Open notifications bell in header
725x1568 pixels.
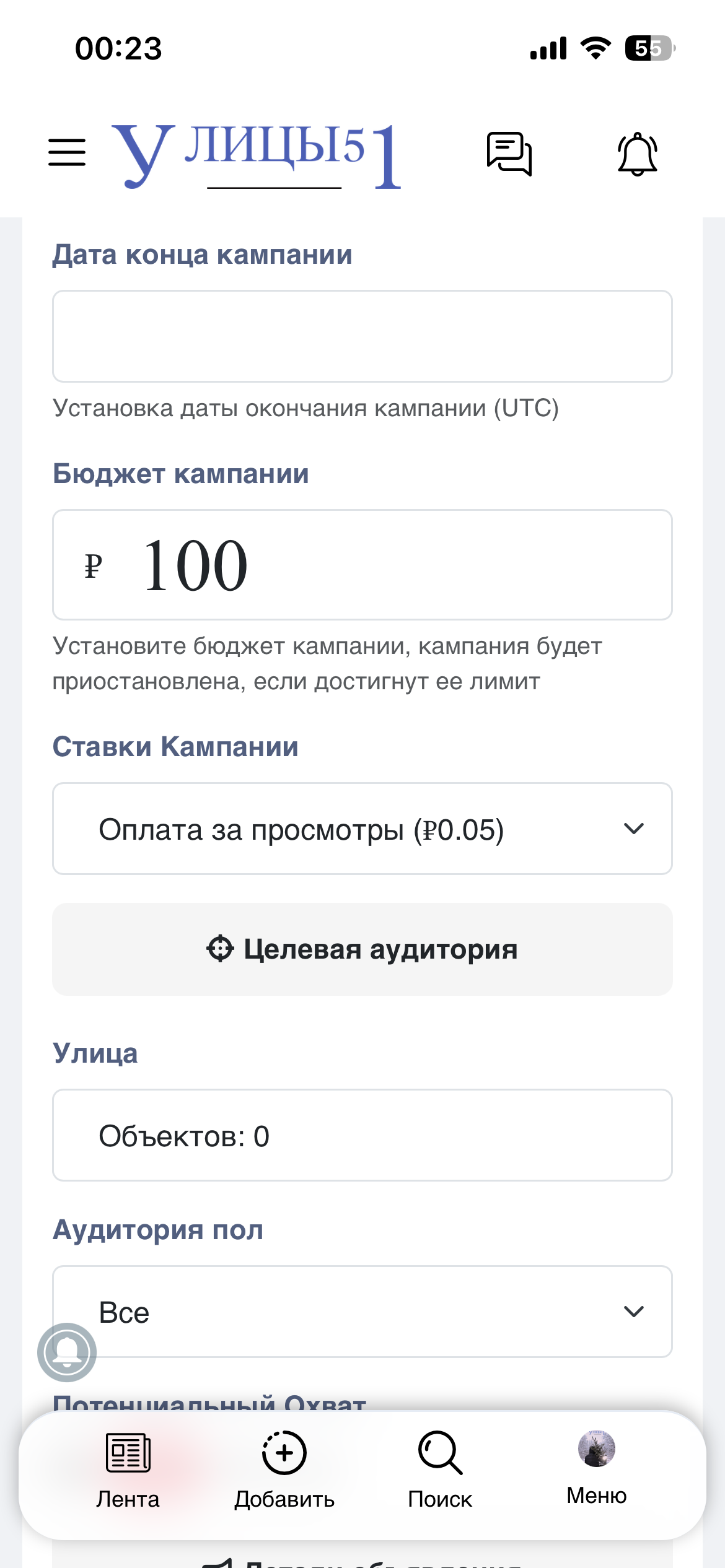pos(637,154)
